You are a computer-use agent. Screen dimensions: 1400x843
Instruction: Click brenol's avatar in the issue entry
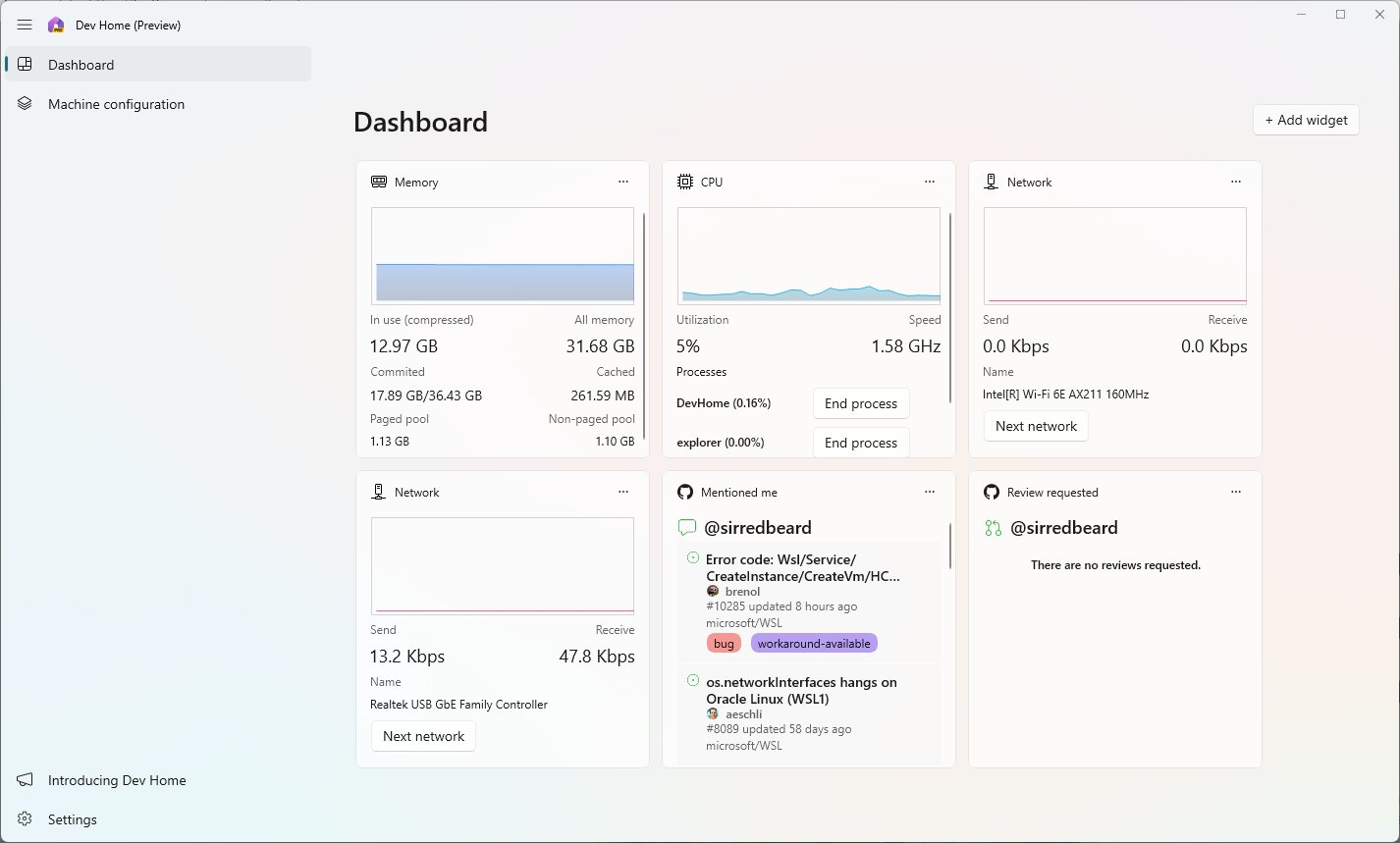(x=712, y=592)
